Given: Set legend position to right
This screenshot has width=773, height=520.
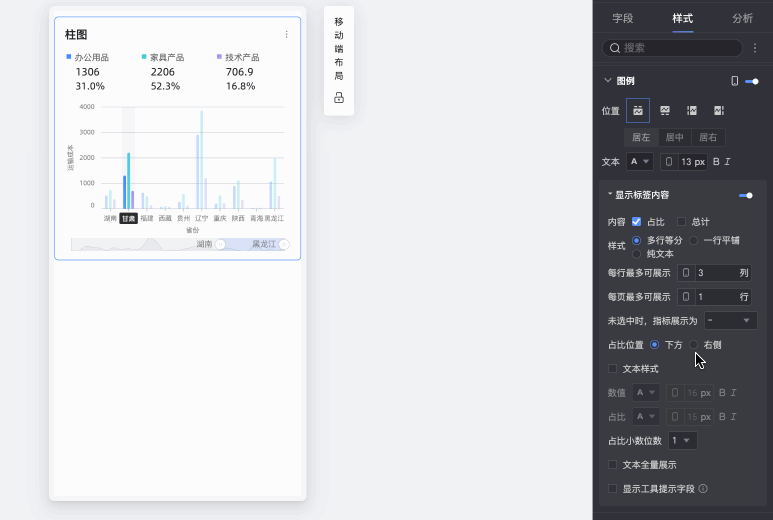Looking at the screenshot, I should pos(719,110).
